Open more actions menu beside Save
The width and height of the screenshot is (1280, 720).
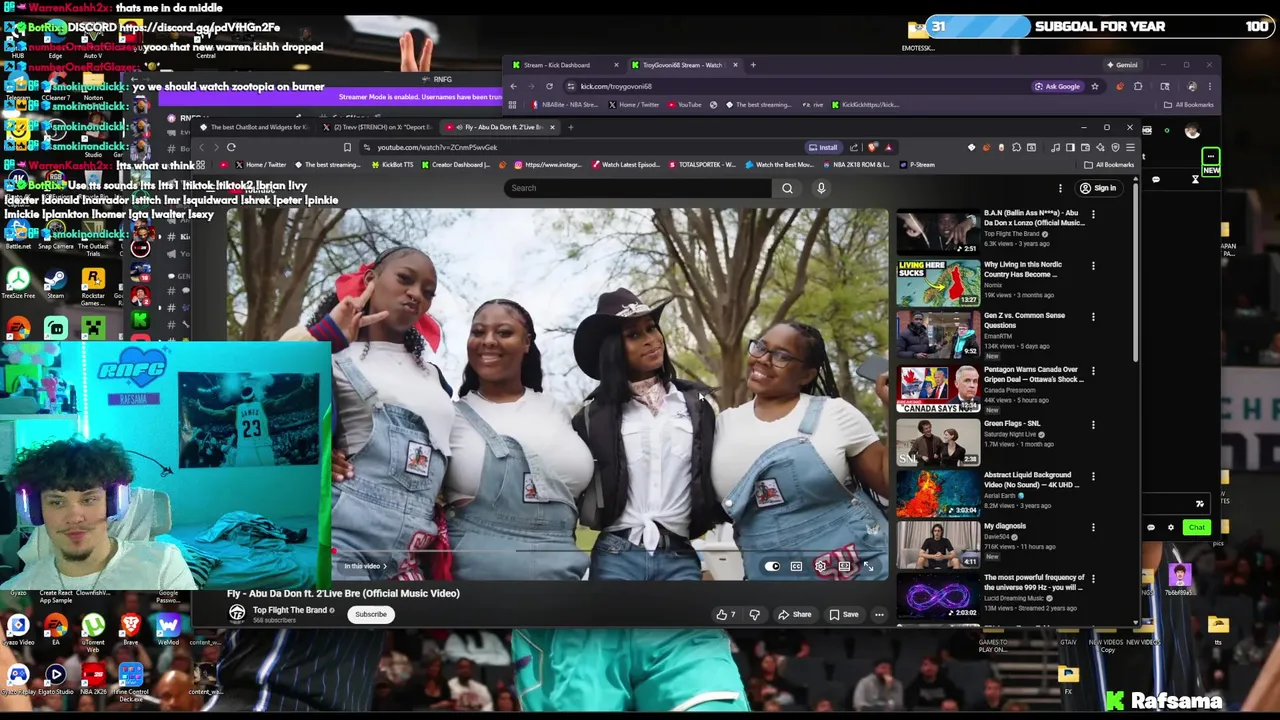(879, 615)
